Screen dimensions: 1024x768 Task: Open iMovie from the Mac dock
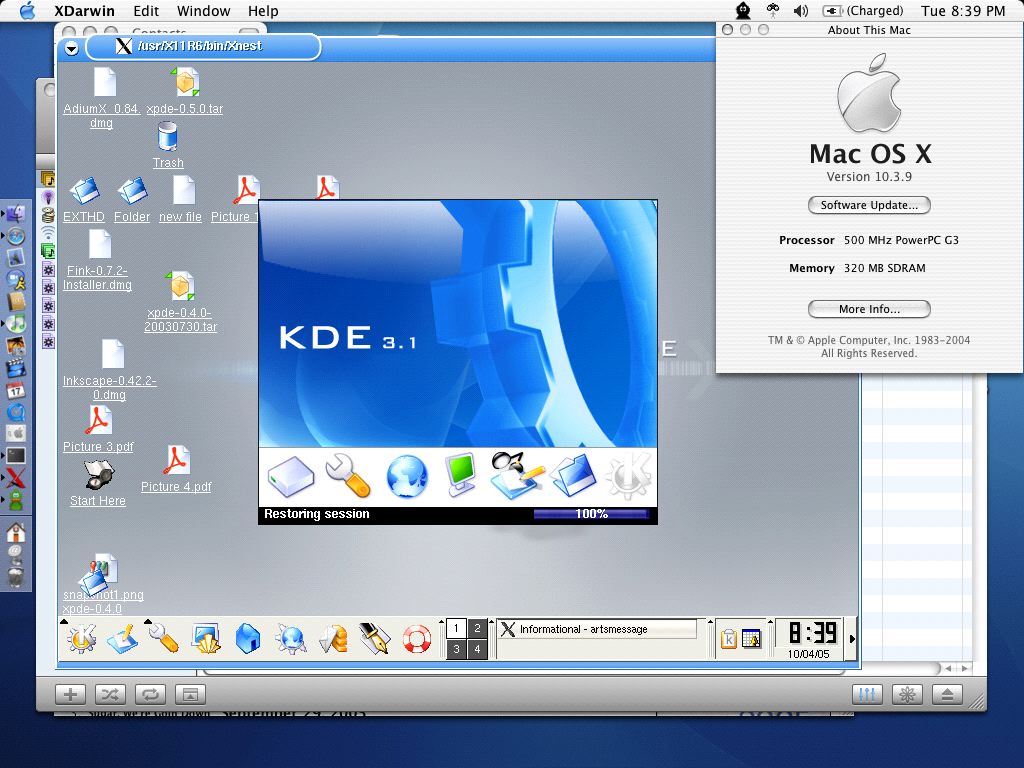pyautogui.click(x=16, y=368)
